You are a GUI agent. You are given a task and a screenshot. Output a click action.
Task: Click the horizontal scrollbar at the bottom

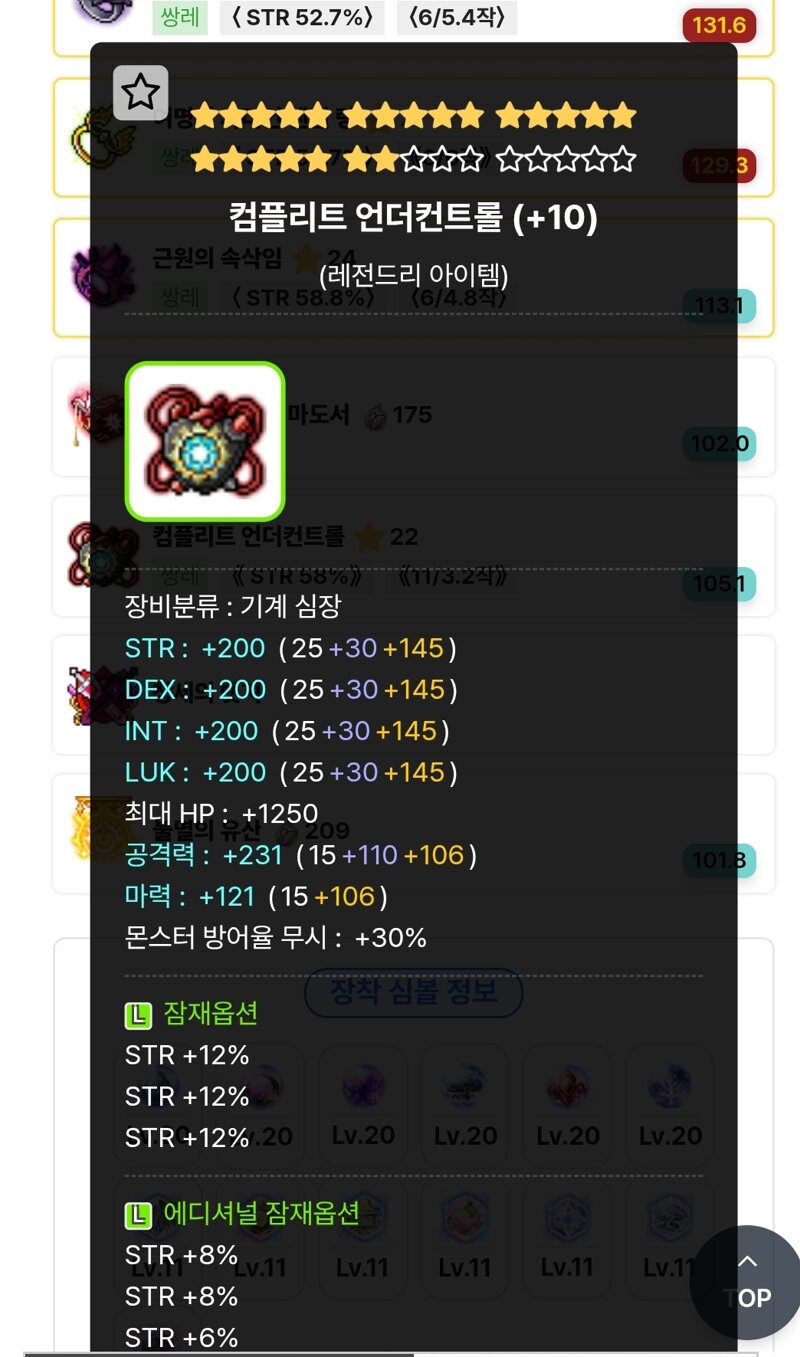coord(220,1354)
